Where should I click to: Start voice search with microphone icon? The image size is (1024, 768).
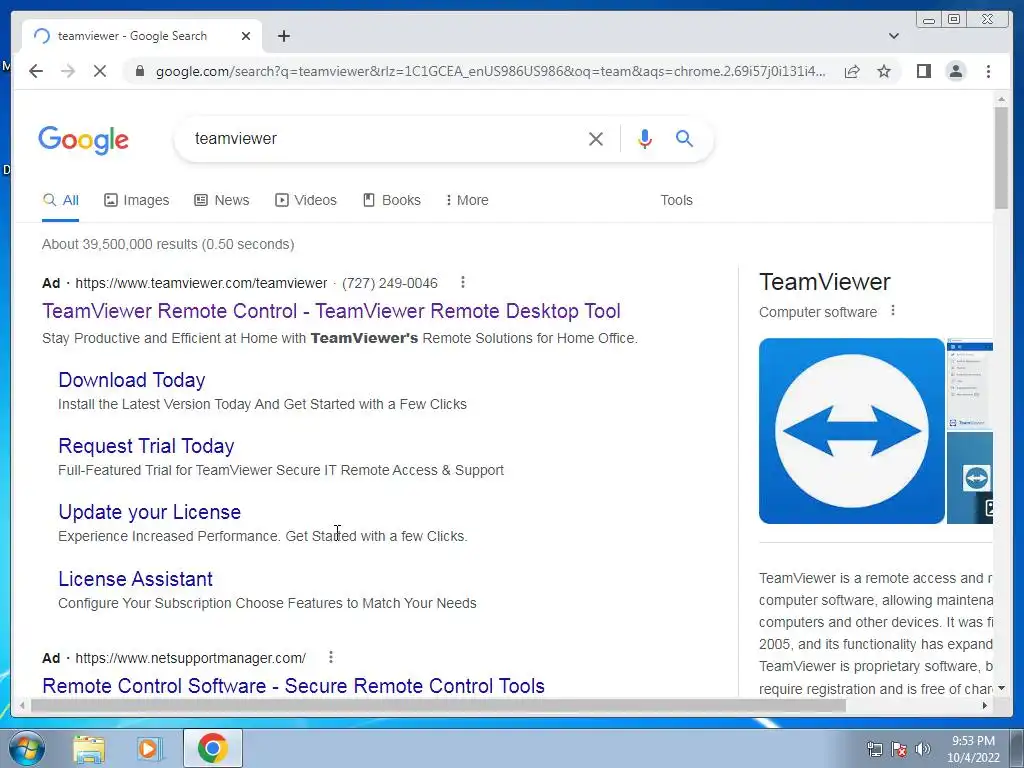645,138
